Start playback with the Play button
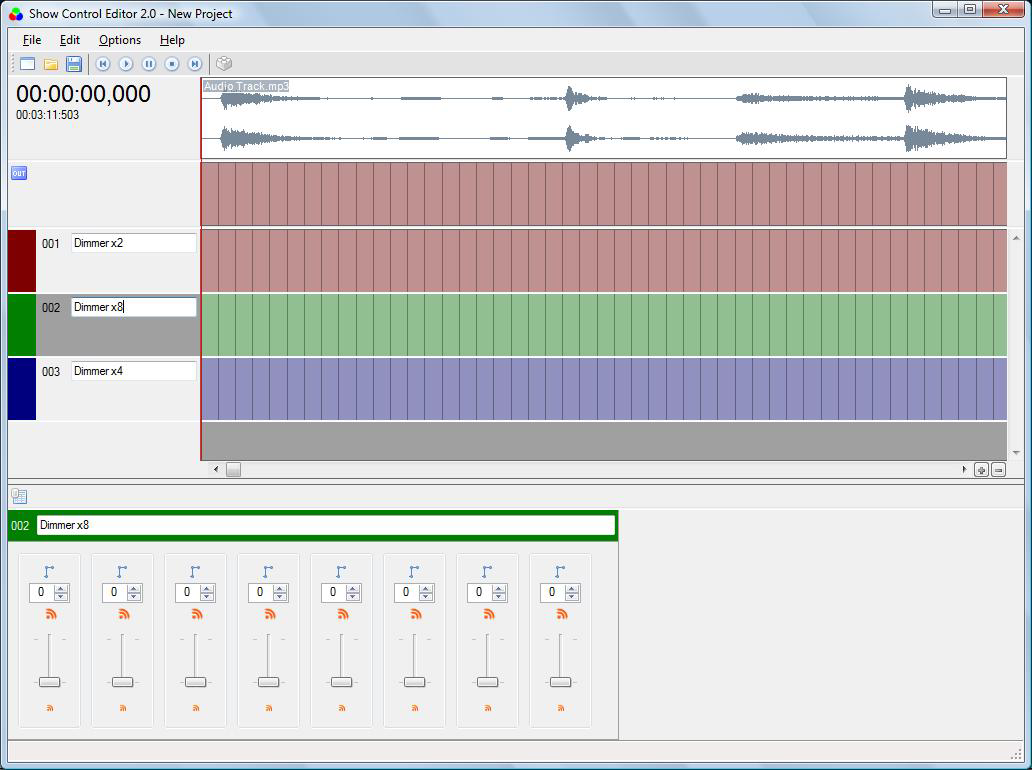Screen dimensions: 1032x770 [x=126, y=64]
